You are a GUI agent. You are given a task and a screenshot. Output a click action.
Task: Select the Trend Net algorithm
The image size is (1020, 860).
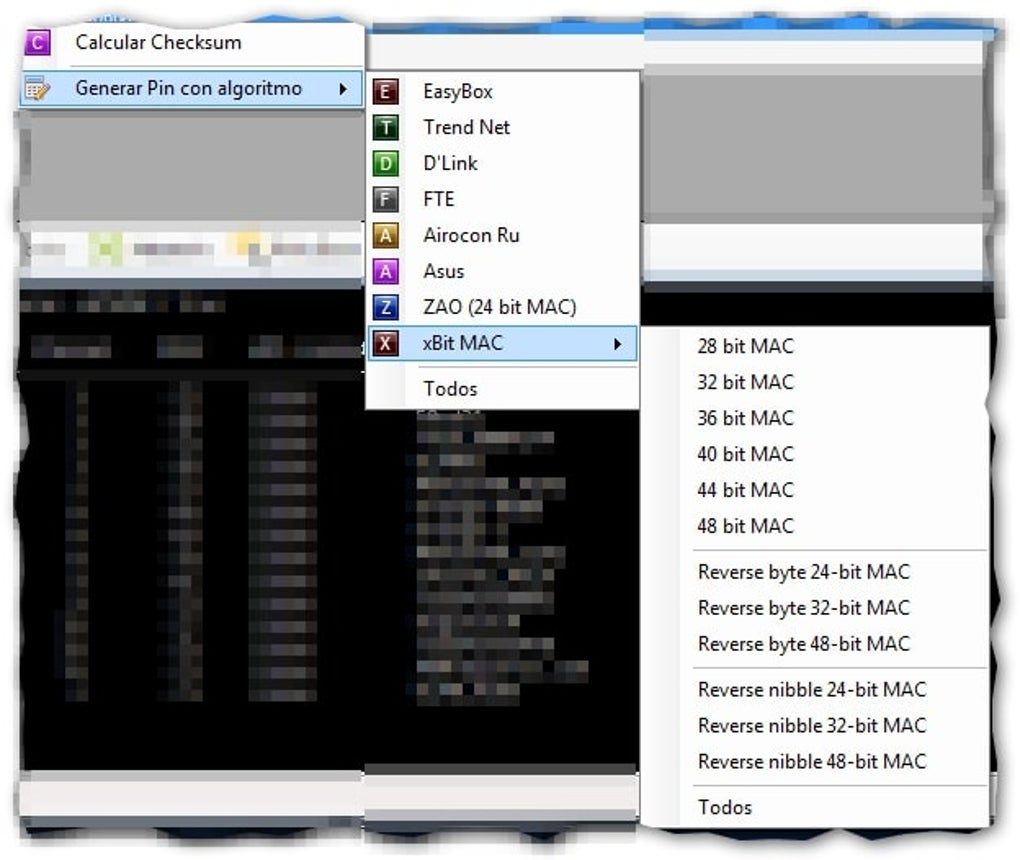[503, 127]
